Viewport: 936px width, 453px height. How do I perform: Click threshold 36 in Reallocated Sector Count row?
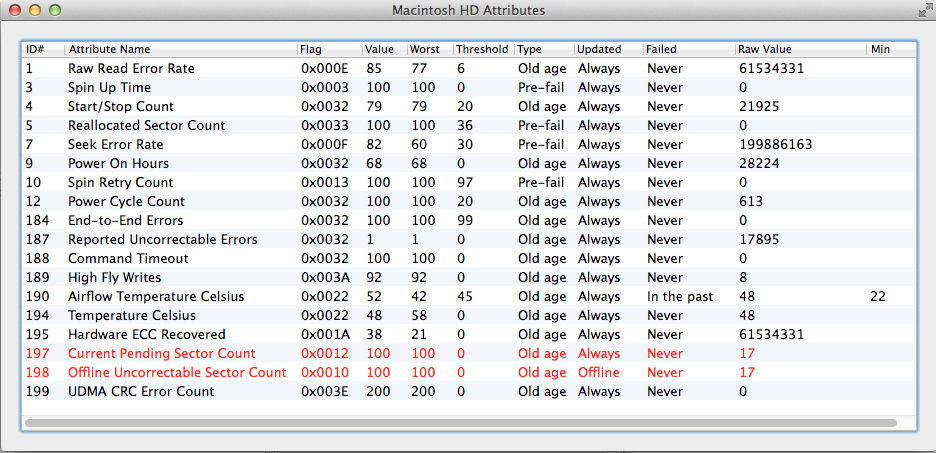pyautogui.click(x=464, y=126)
